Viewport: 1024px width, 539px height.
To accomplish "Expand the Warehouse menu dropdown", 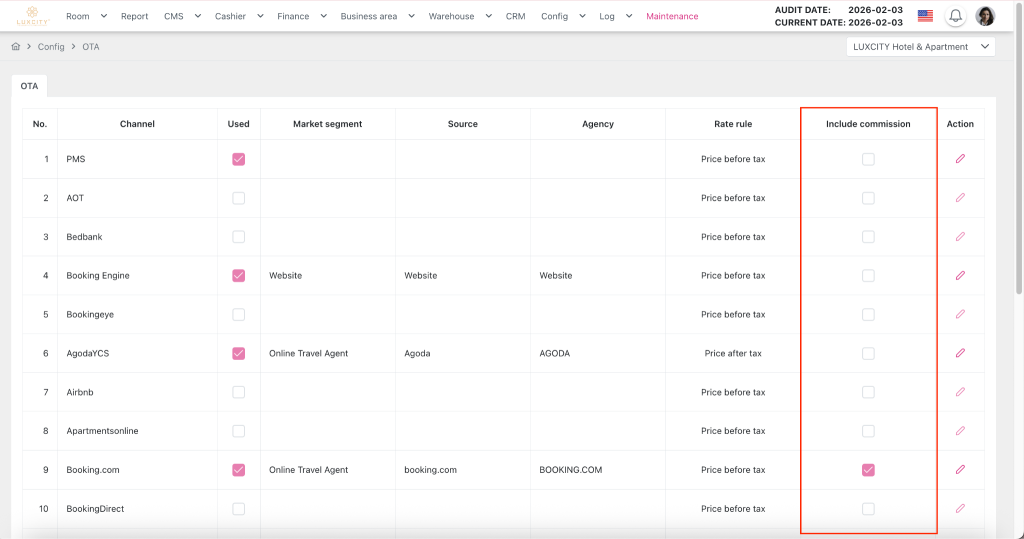I will point(458,16).
